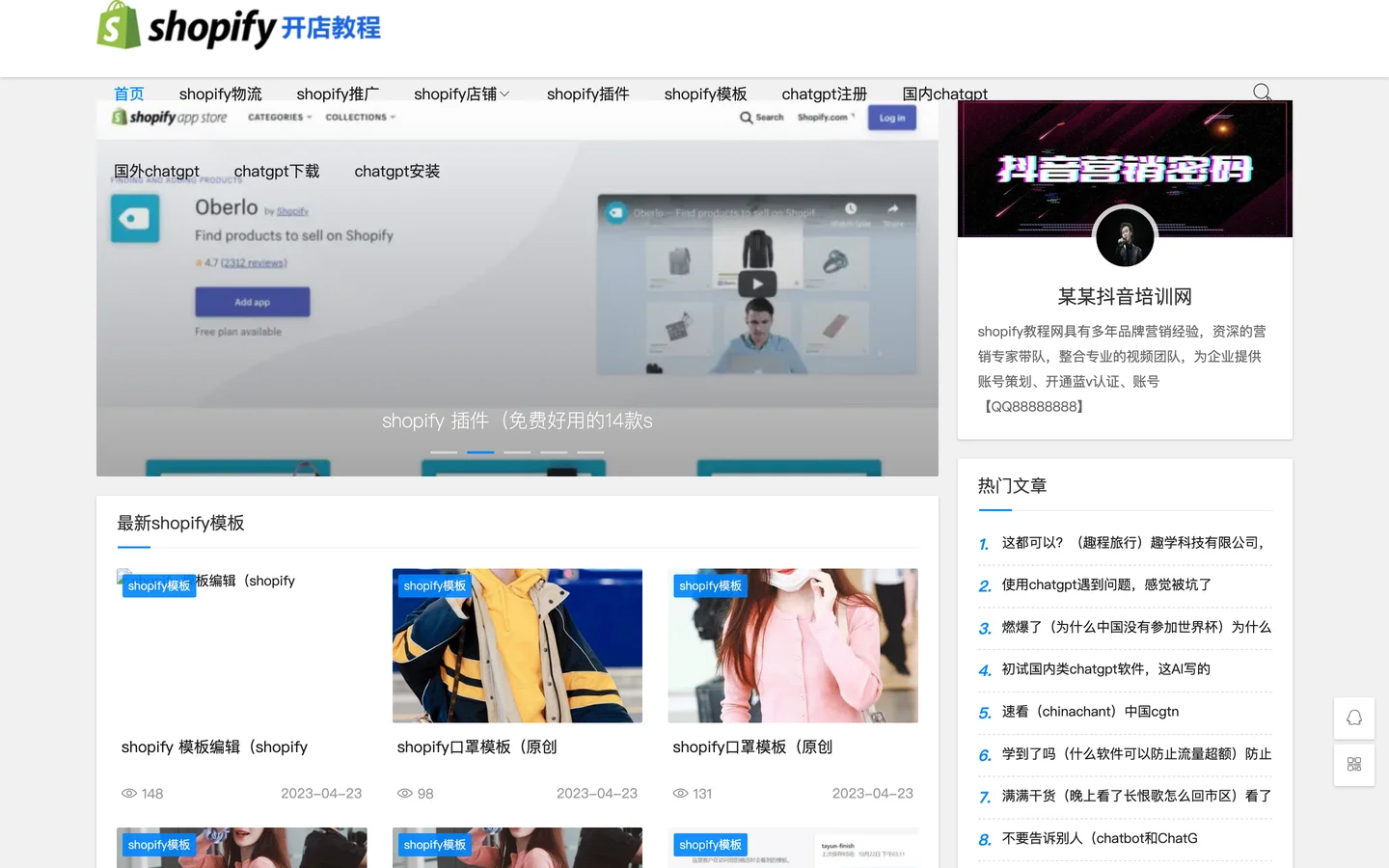Click the Shopify bag logo icon
Image resolution: width=1389 pixels, height=868 pixels.
119,24
